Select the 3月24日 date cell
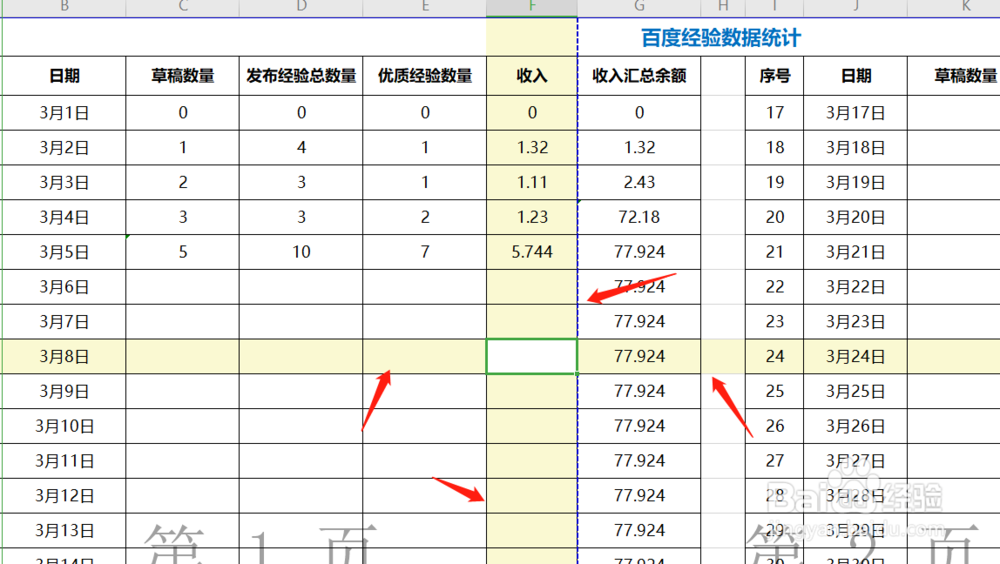The image size is (1000, 564). coord(855,357)
